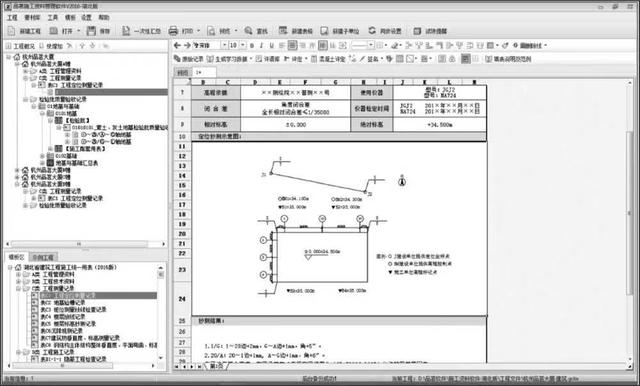Click the 评语库 toolbar button

click(x=268, y=59)
